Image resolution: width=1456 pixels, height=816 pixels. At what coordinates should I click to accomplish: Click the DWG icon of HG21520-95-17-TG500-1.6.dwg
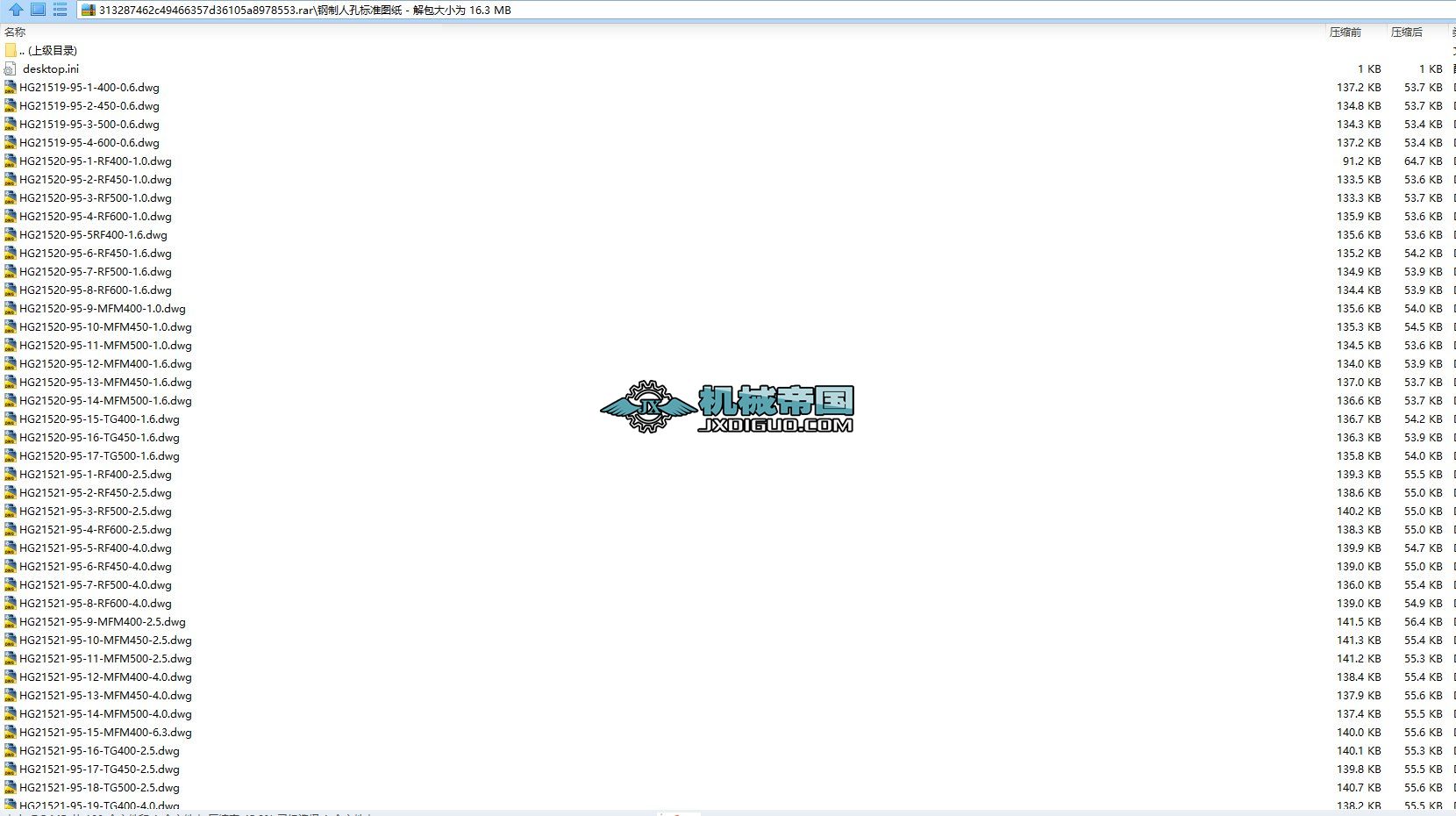(11, 455)
